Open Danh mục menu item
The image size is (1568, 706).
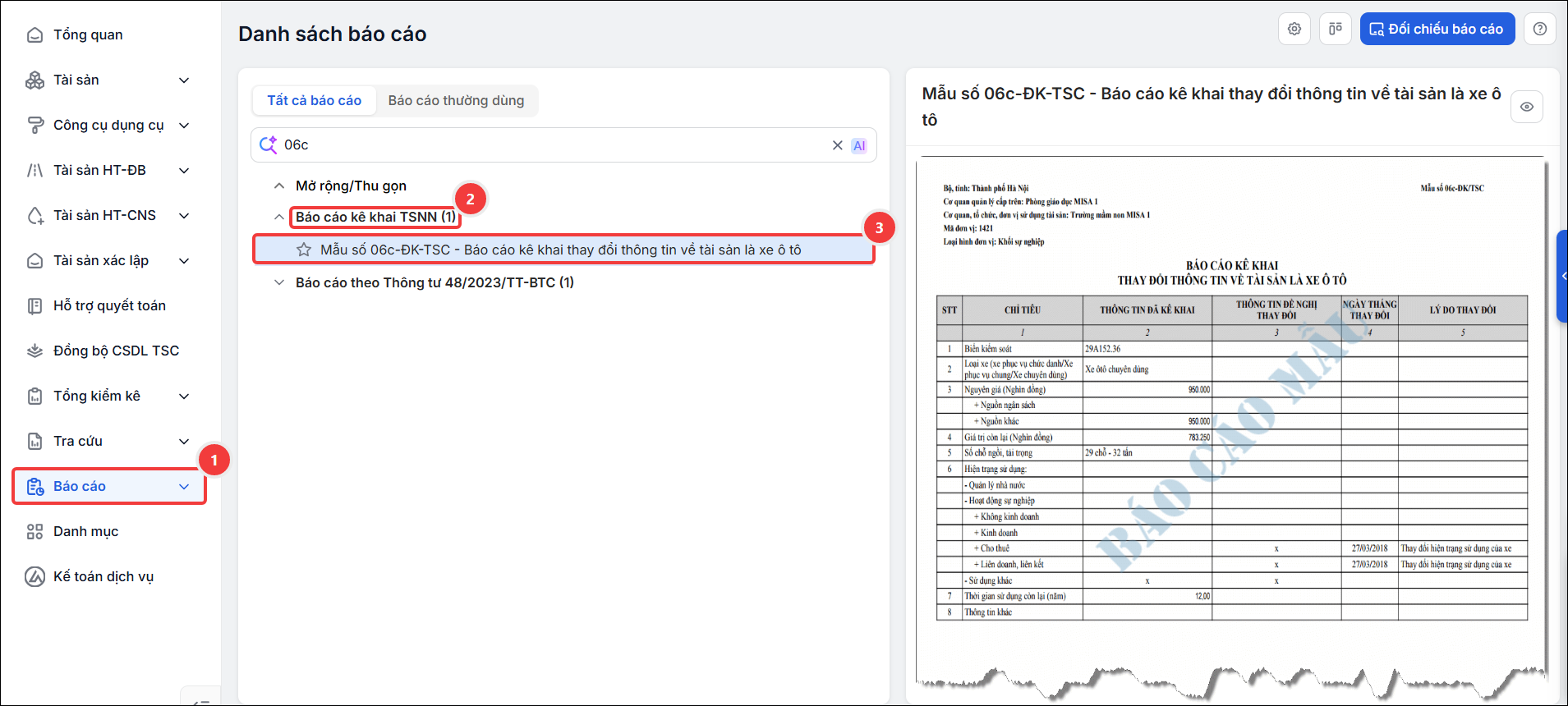click(x=85, y=531)
